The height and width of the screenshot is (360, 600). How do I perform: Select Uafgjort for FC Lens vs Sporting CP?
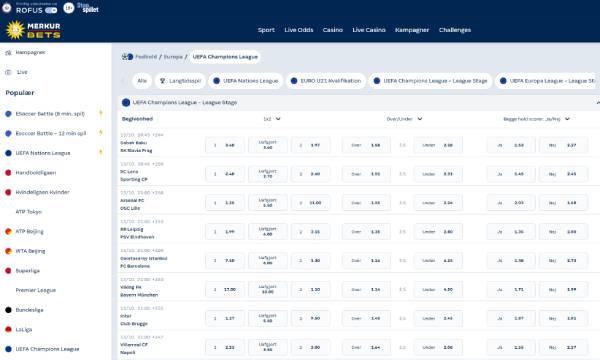coord(267,174)
